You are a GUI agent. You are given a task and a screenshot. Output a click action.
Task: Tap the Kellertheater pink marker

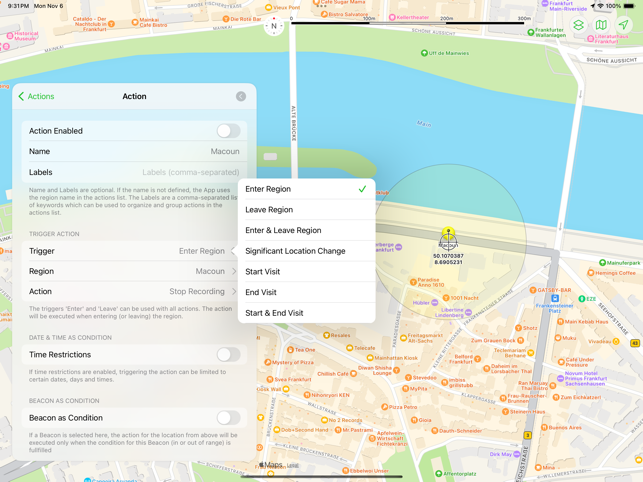coord(392,17)
